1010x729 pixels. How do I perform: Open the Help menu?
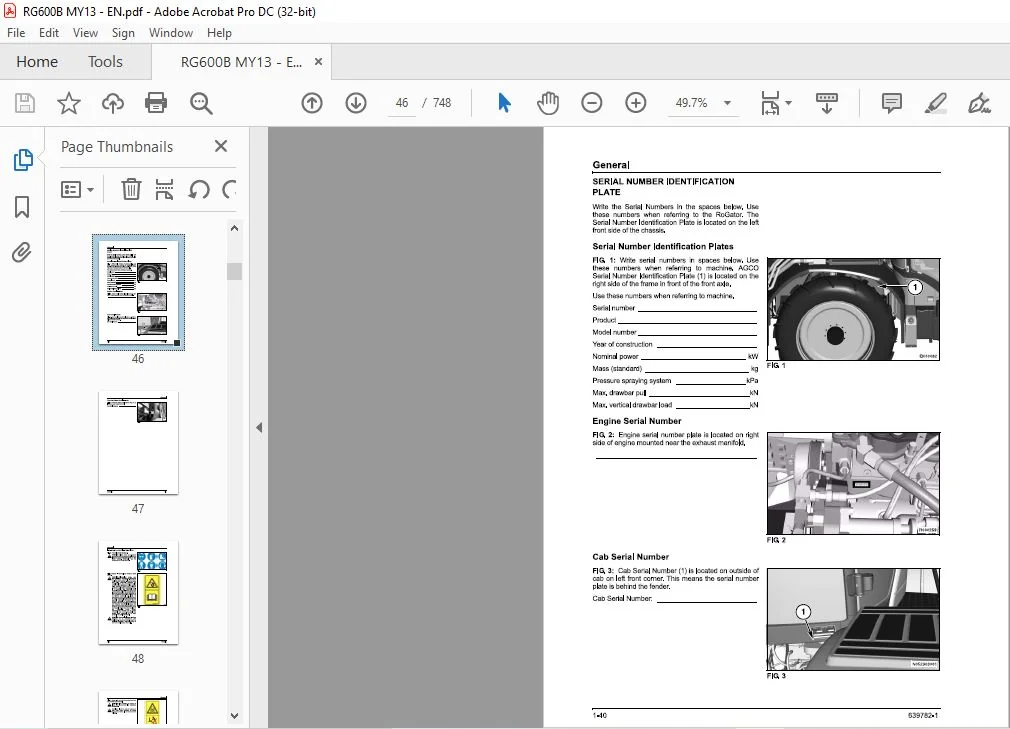tap(219, 33)
